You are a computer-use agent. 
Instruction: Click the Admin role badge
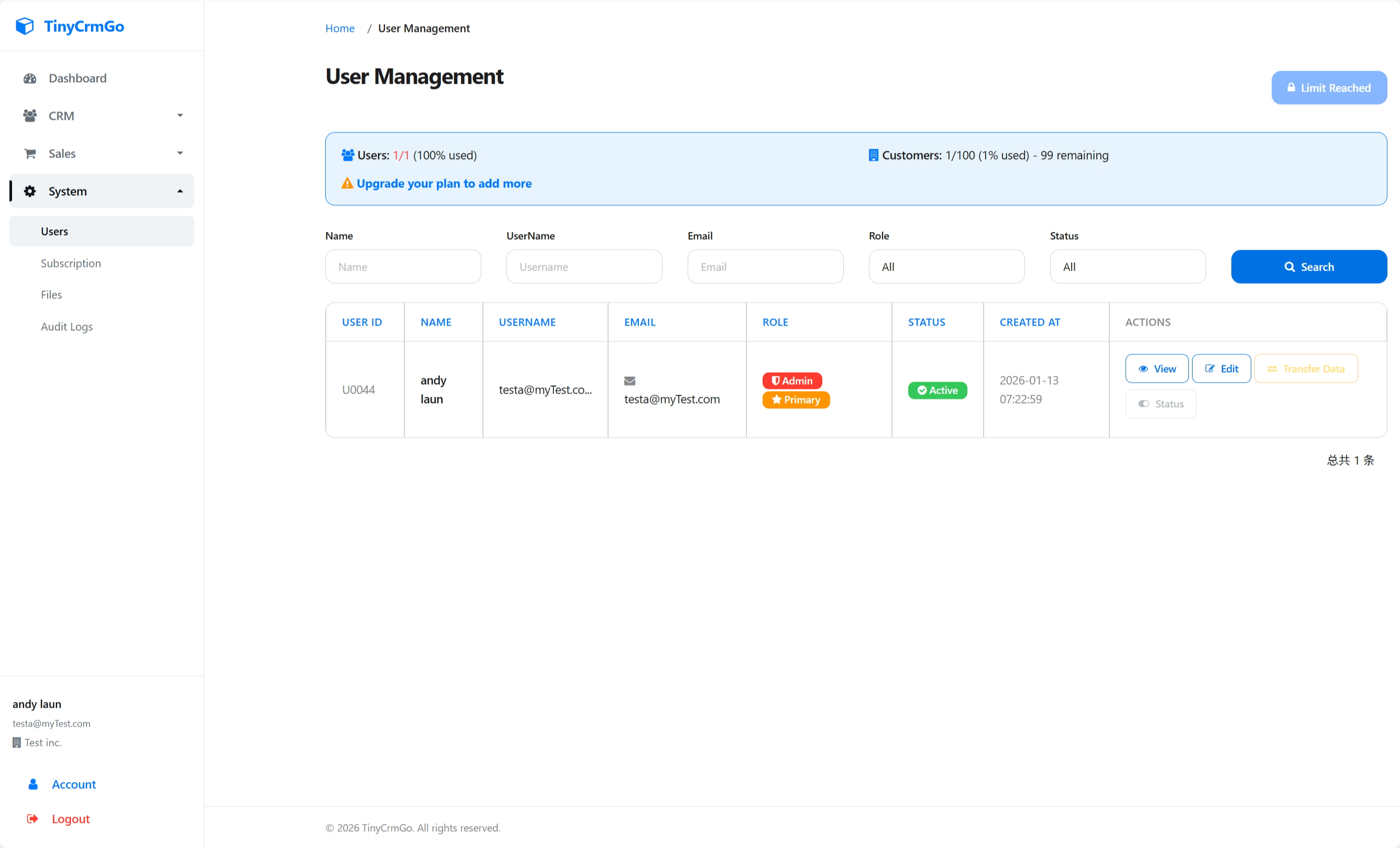(792, 380)
